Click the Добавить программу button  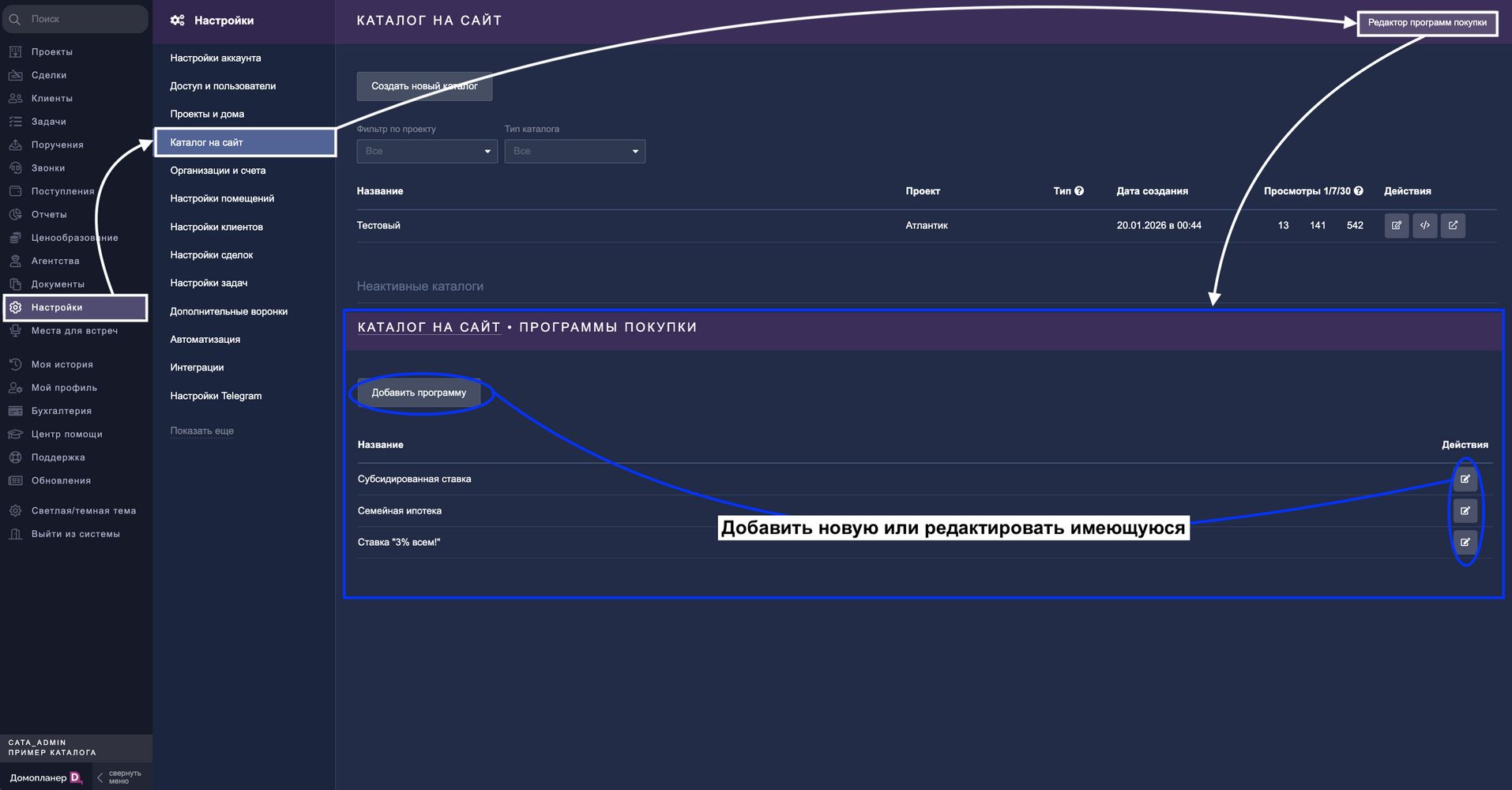point(419,393)
